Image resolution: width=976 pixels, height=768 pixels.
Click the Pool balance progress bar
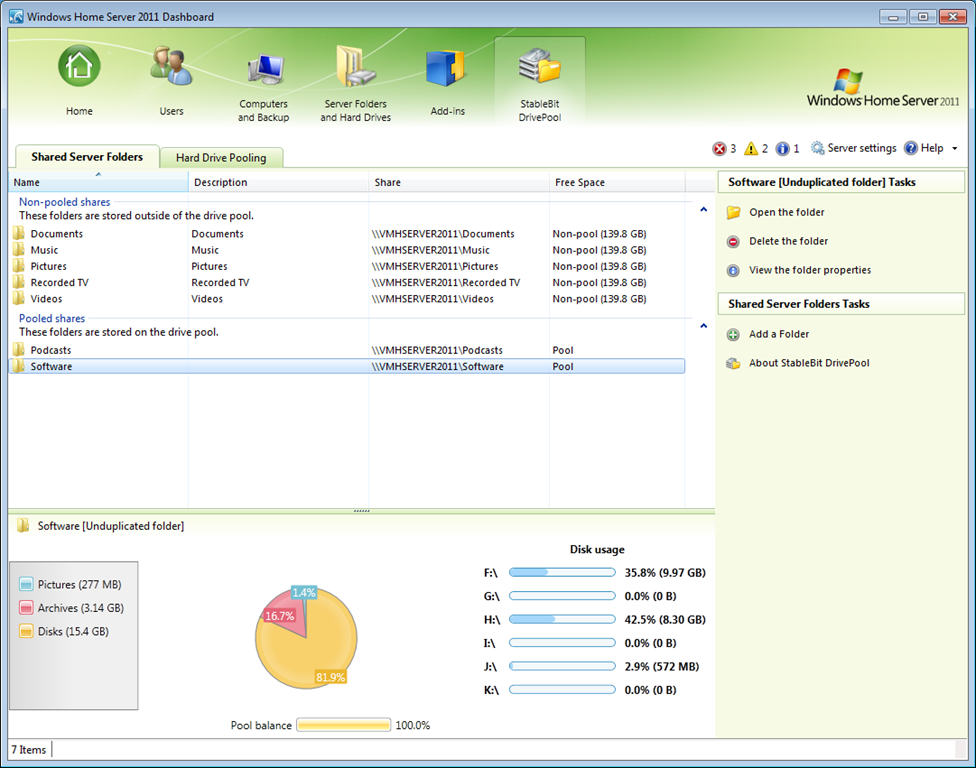(344, 725)
